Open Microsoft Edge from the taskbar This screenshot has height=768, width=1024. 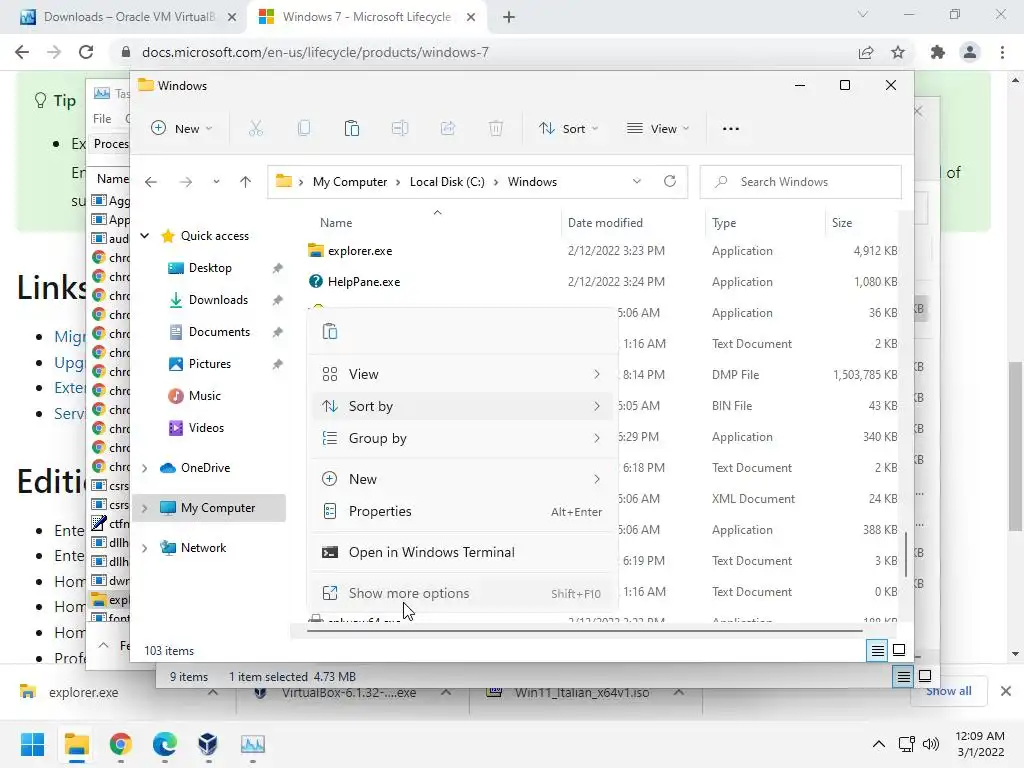165,744
